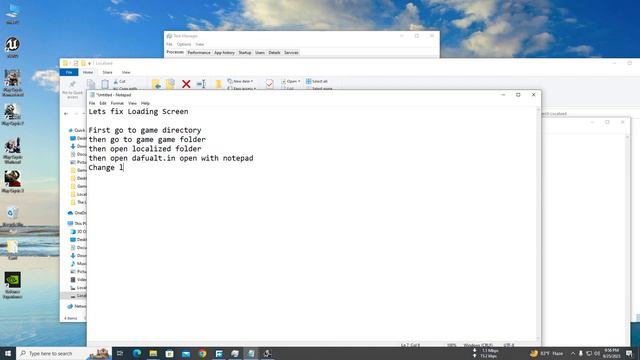Open the GeForce Experience desktop icon
This screenshot has height=360, width=640.
[x=13, y=285]
